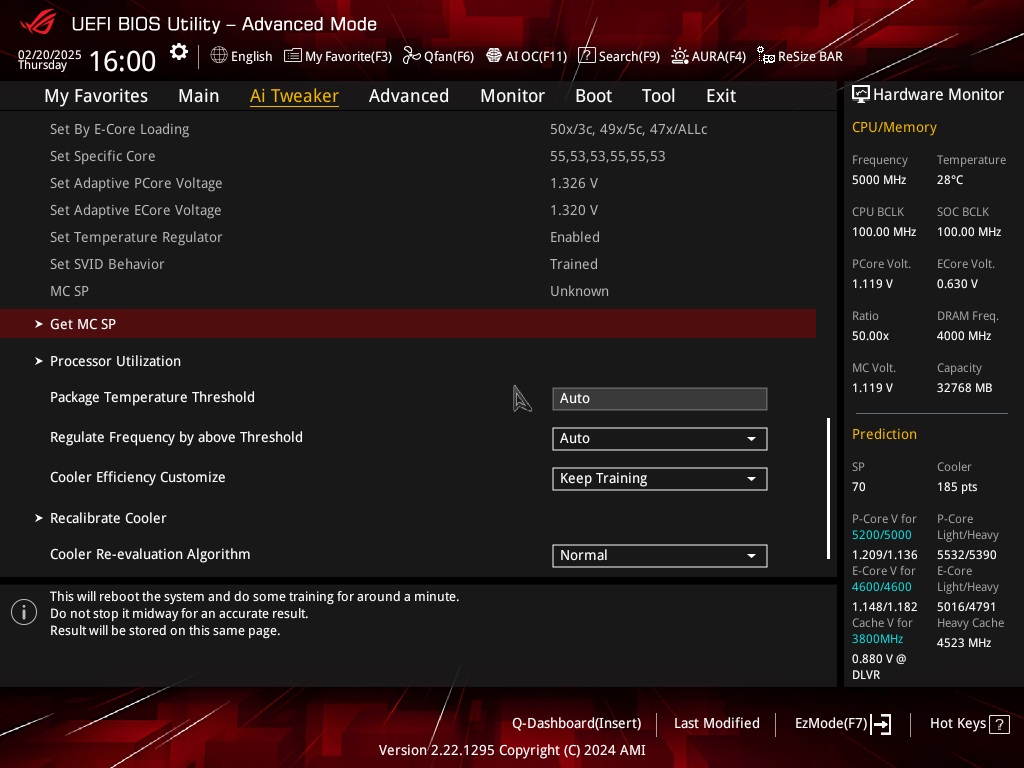Open Q-Dashboard(Insert)
1024x768 pixels.
(x=576, y=723)
